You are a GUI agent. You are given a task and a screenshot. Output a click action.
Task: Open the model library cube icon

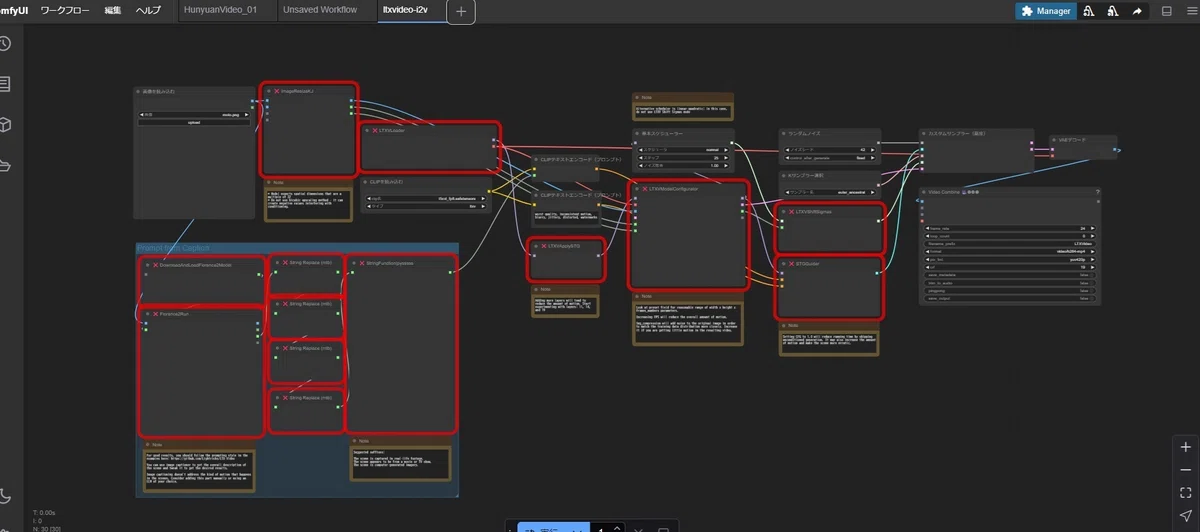click(x=5, y=125)
